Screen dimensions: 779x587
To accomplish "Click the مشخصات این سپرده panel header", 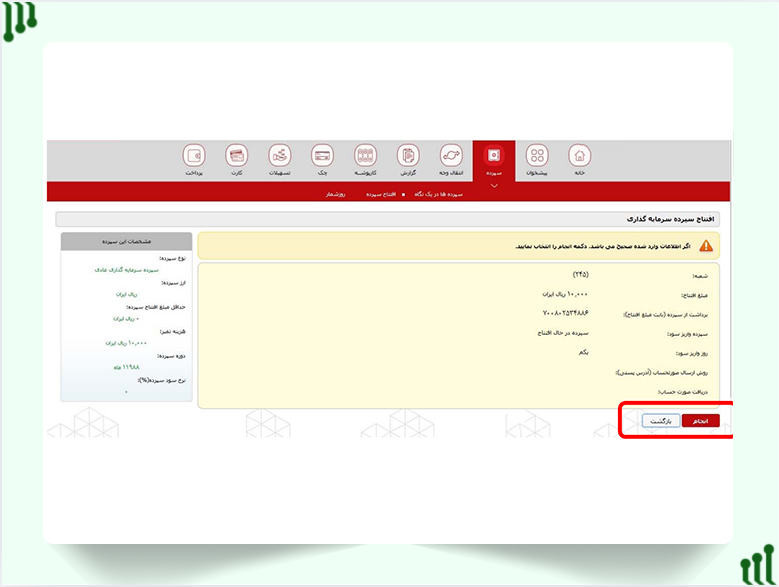I will [126, 241].
